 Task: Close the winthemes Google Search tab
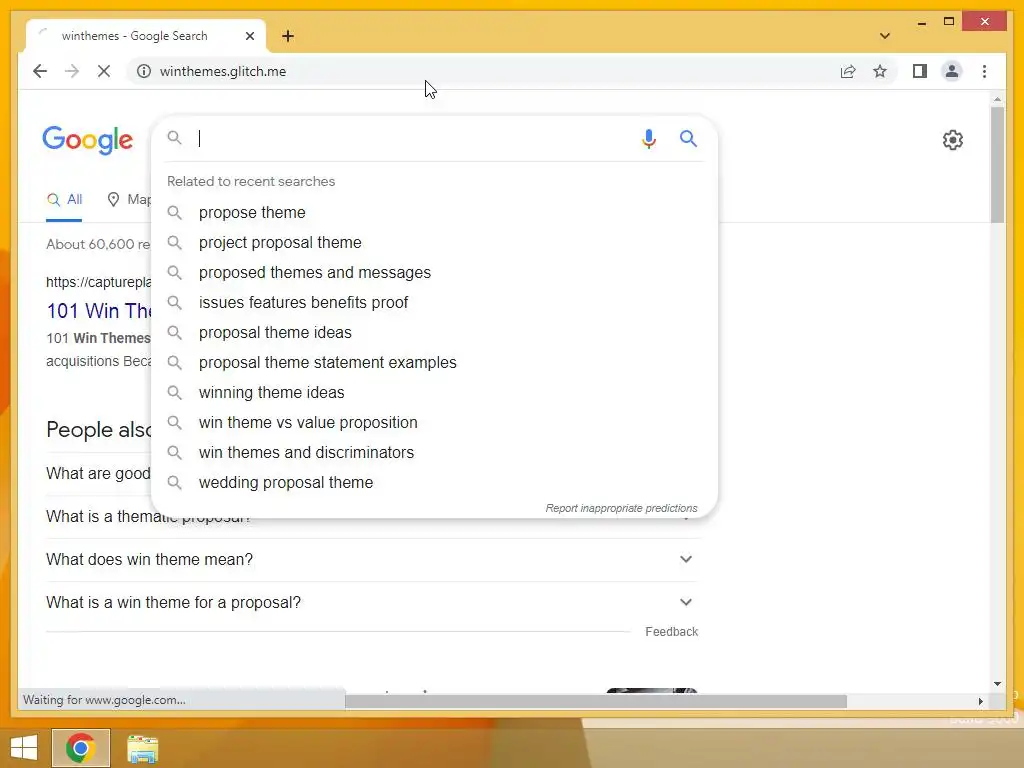(x=249, y=36)
